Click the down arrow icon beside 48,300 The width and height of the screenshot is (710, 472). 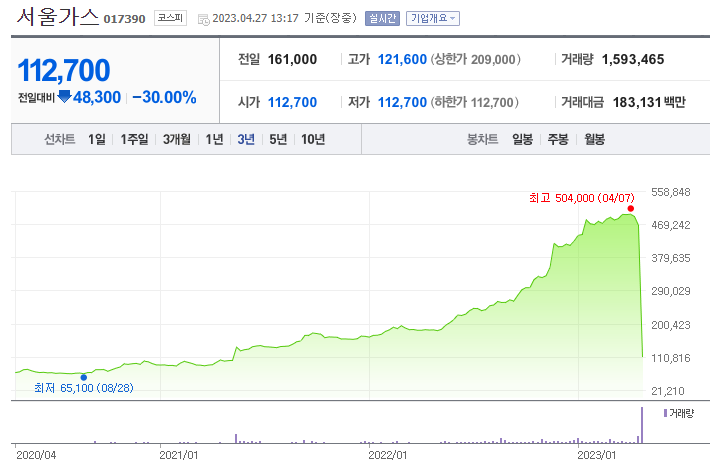(64, 96)
